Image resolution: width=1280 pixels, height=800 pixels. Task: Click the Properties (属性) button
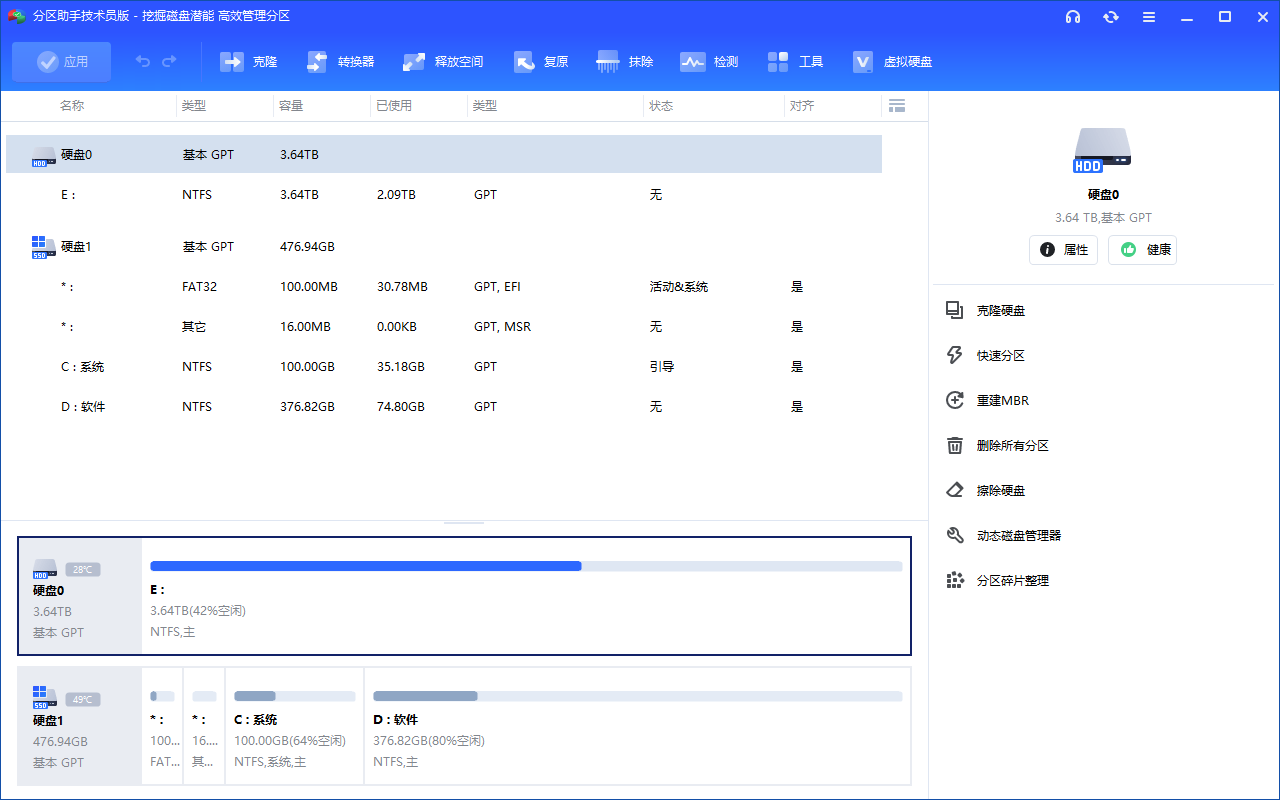click(x=1063, y=250)
